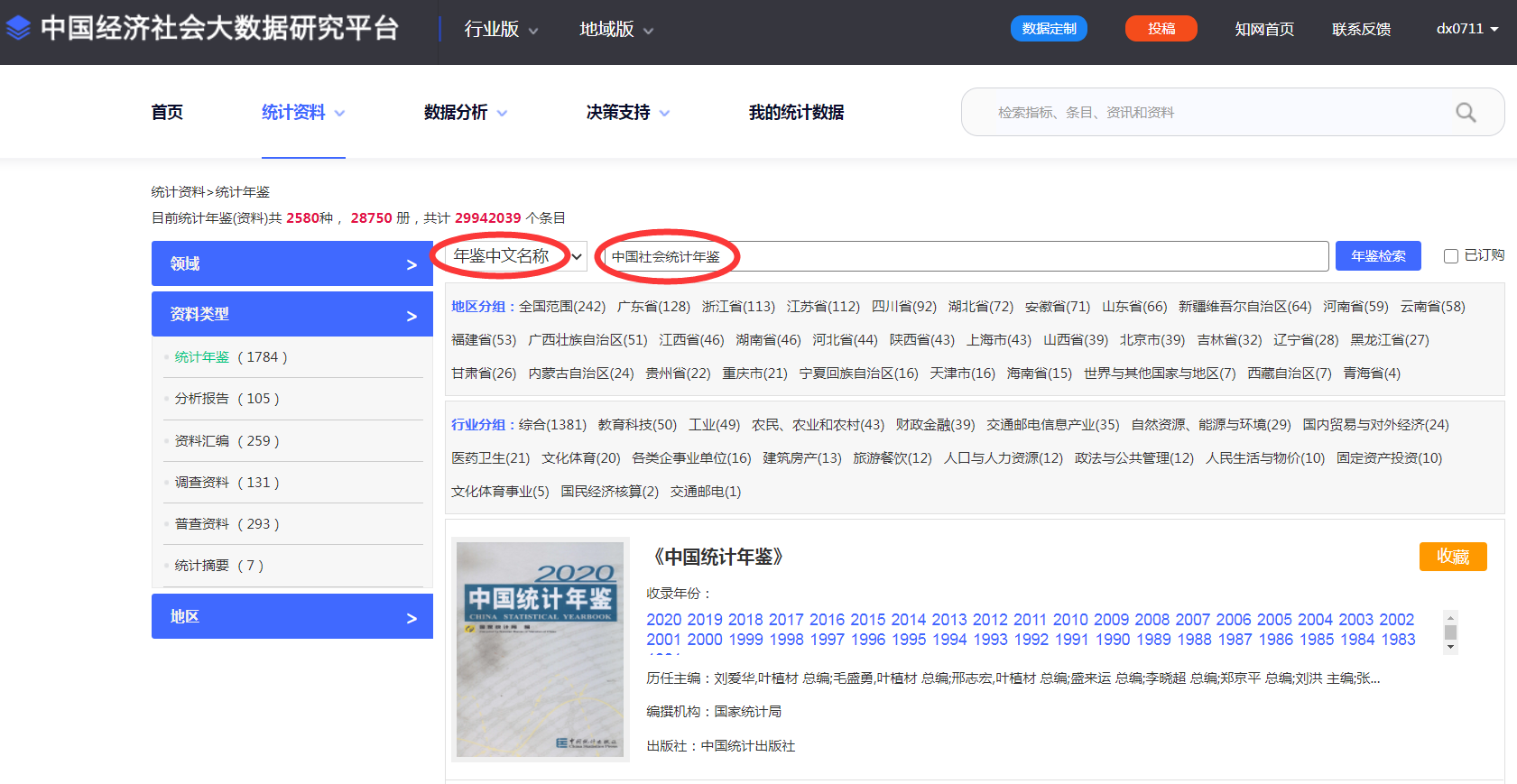The image size is (1517, 784).
Task: Open the 年鉴中文名称 search-field selector
Action: point(516,256)
